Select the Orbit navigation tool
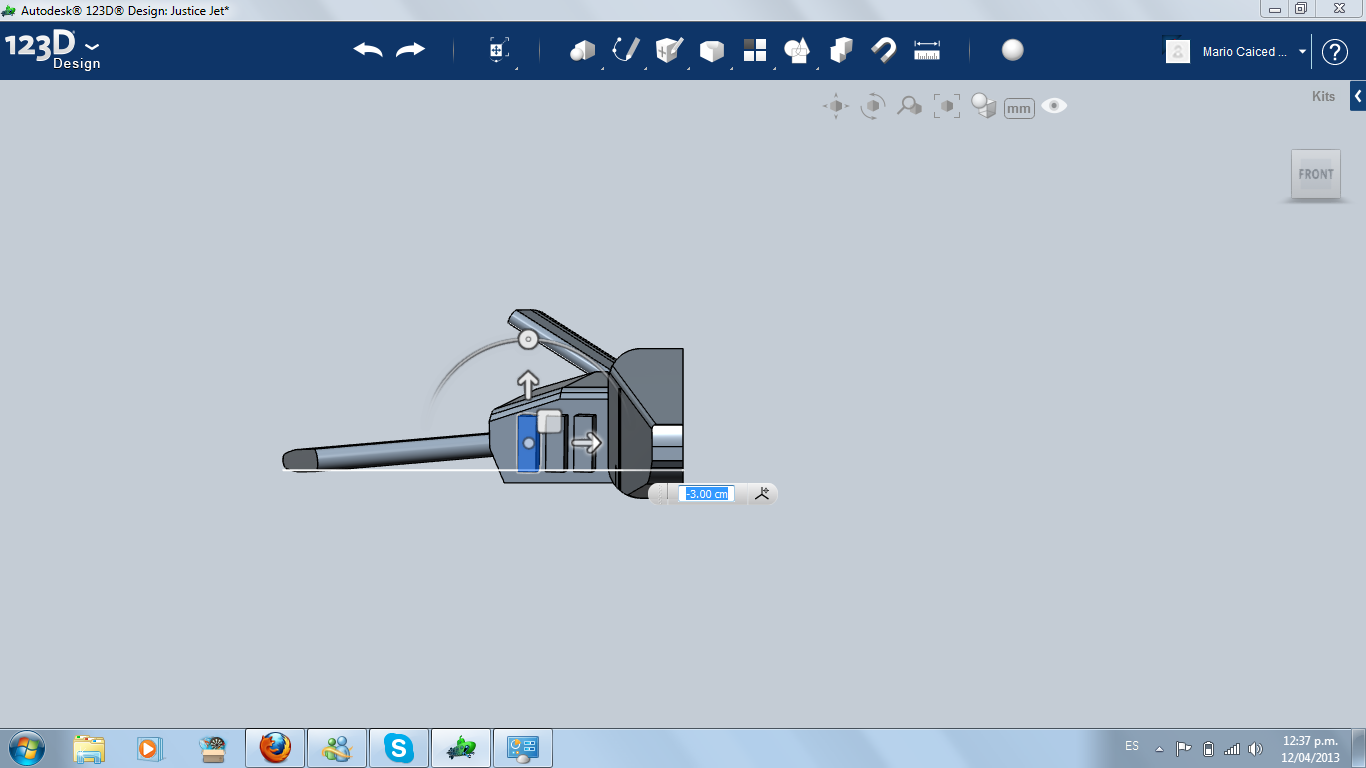This screenshot has height=768, width=1366. (x=873, y=106)
